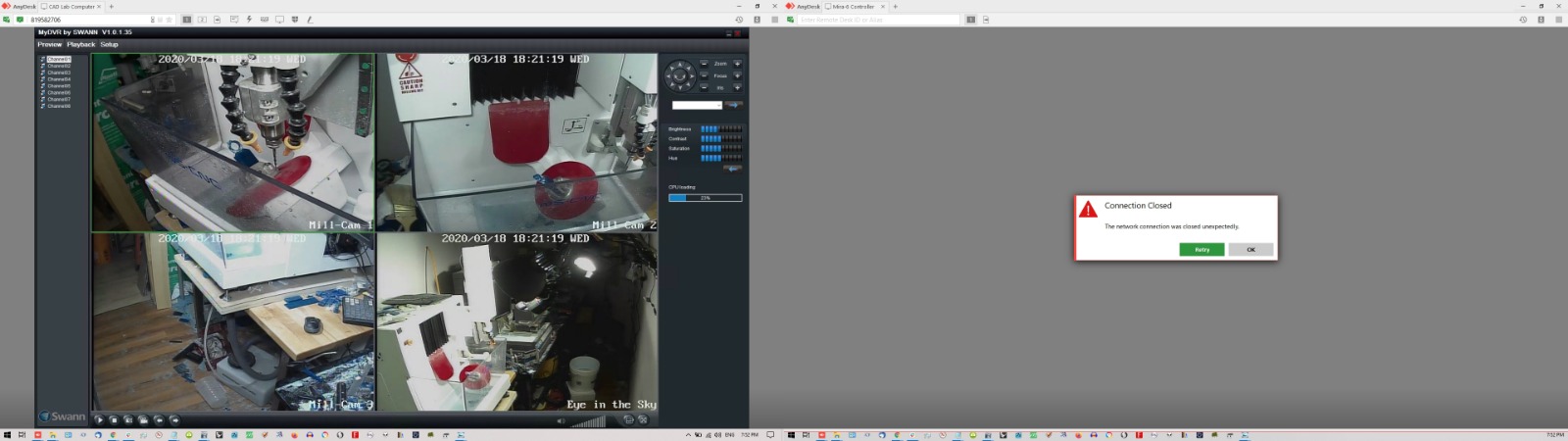This screenshot has height=441, width=1568.
Task: Select the Mill-Cam 2 video feed
Action: tap(517, 142)
